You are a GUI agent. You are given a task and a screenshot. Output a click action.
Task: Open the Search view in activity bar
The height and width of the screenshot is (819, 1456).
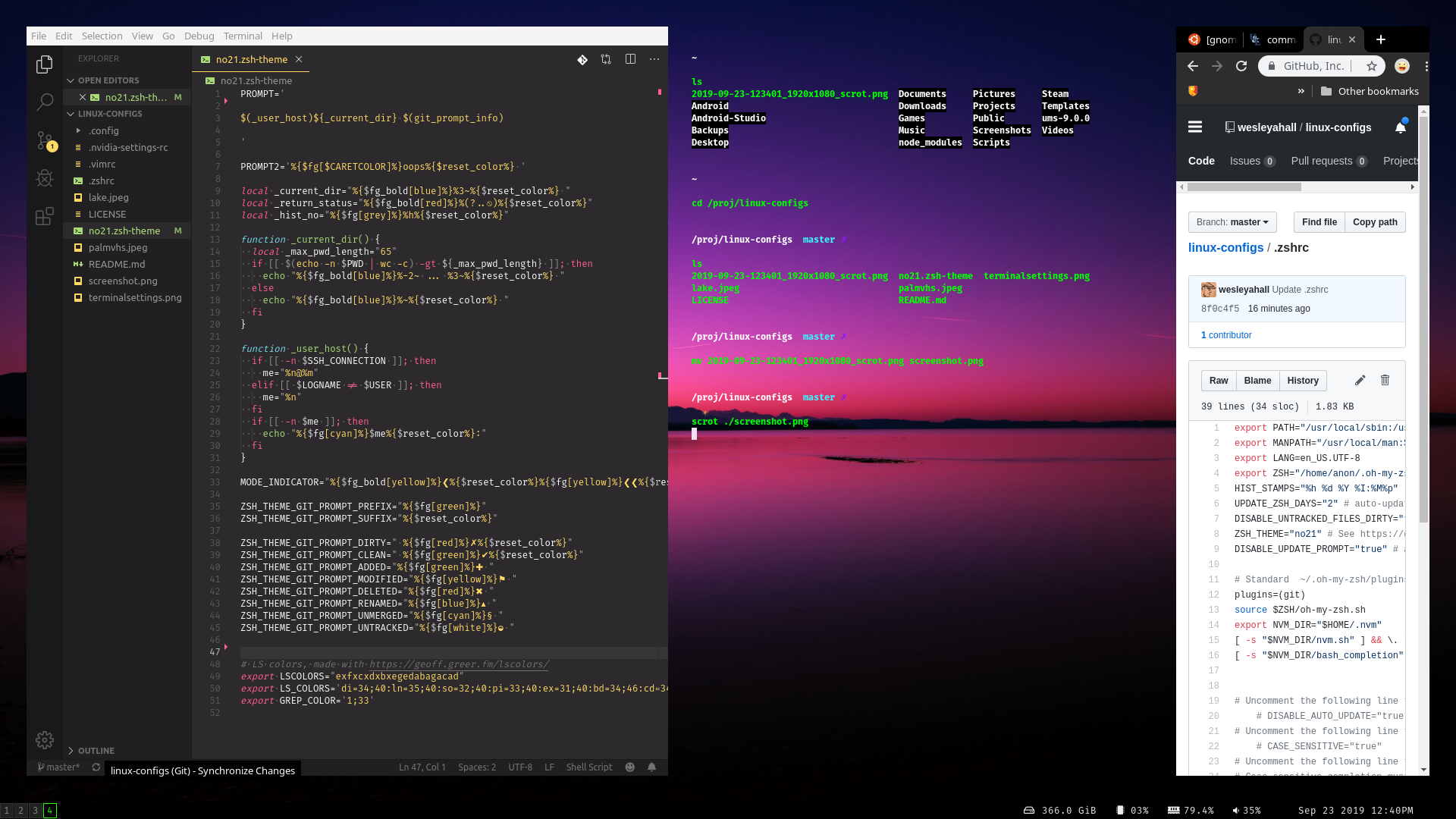pyautogui.click(x=45, y=101)
